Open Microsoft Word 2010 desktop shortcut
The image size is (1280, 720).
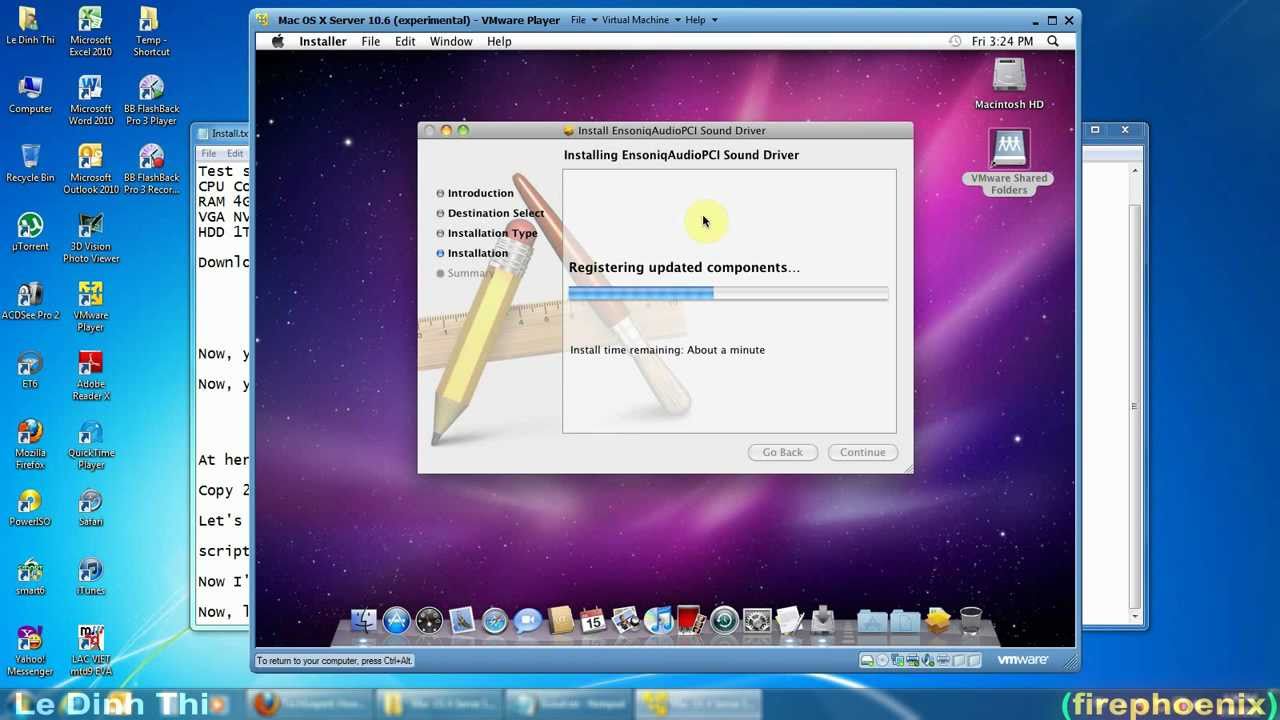[x=90, y=101]
